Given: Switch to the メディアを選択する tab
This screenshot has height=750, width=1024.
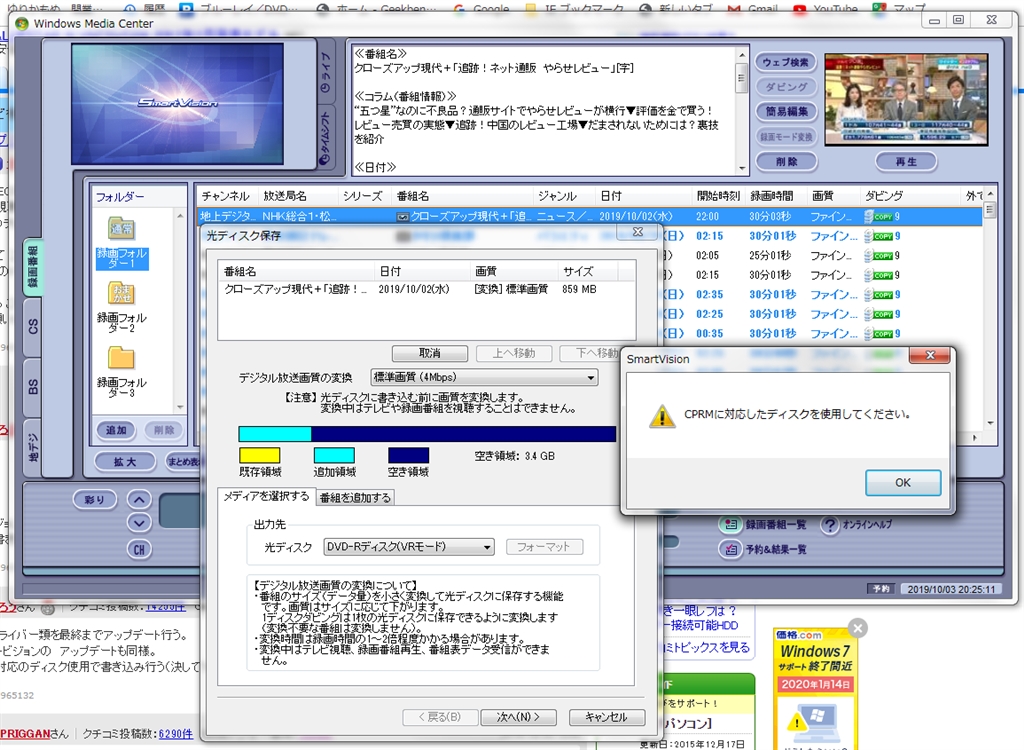Looking at the screenshot, I should pos(266,497).
